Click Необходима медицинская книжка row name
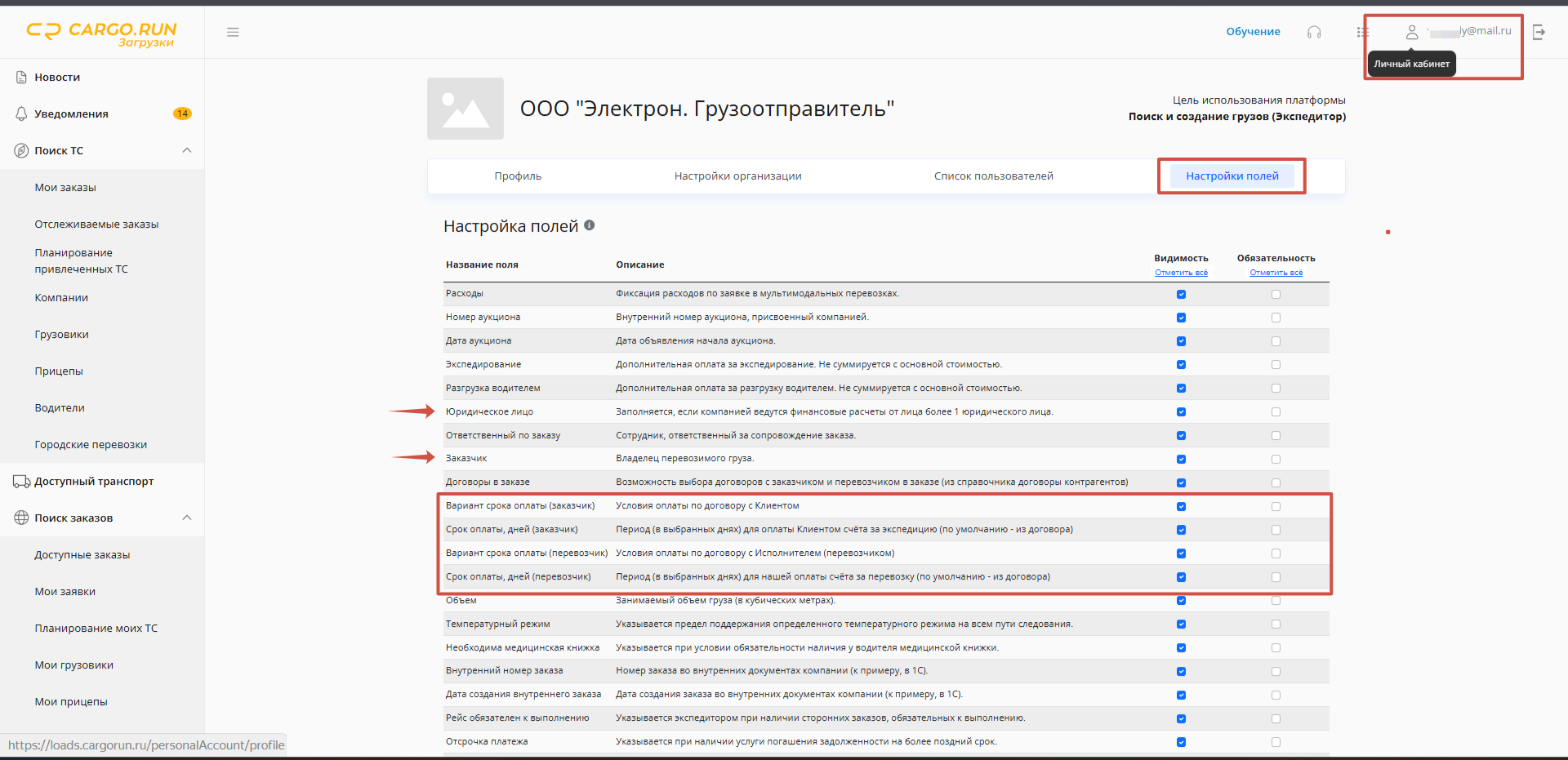1568x760 pixels. [523, 647]
